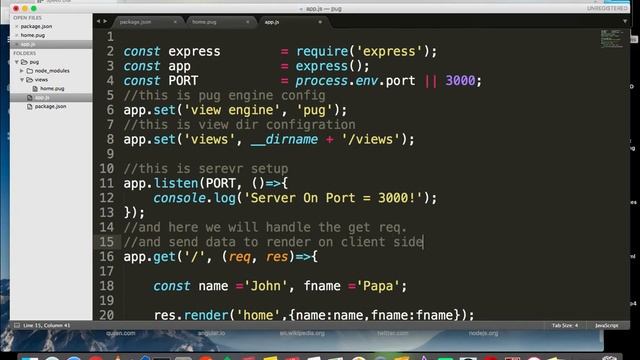Viewport: 640px width, 360px height.
Task: Click app.js file icon in Folders
Action: click(29, 98)
